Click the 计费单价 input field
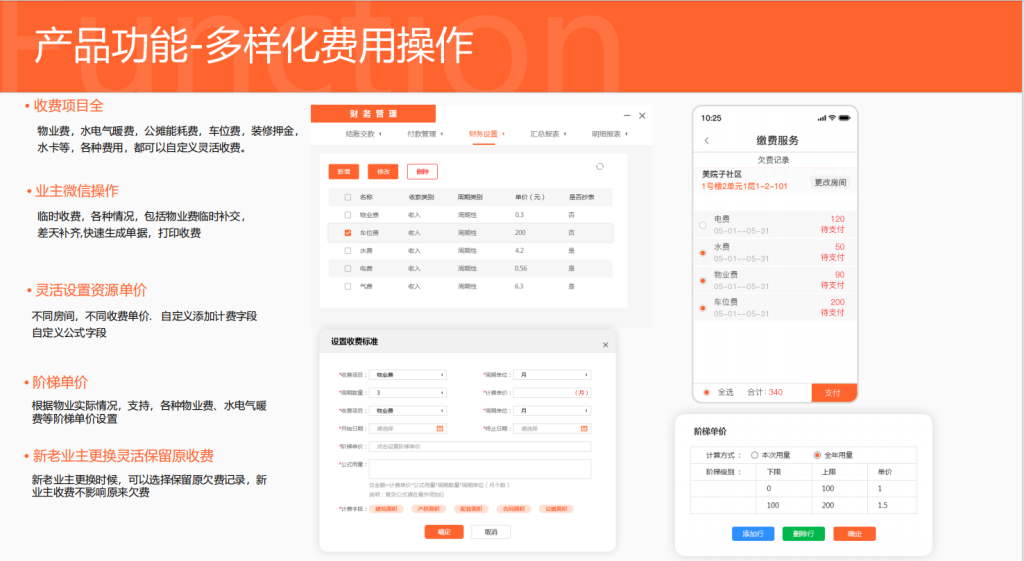Viewport: 1024px width, 561px height. pos(552,393)
